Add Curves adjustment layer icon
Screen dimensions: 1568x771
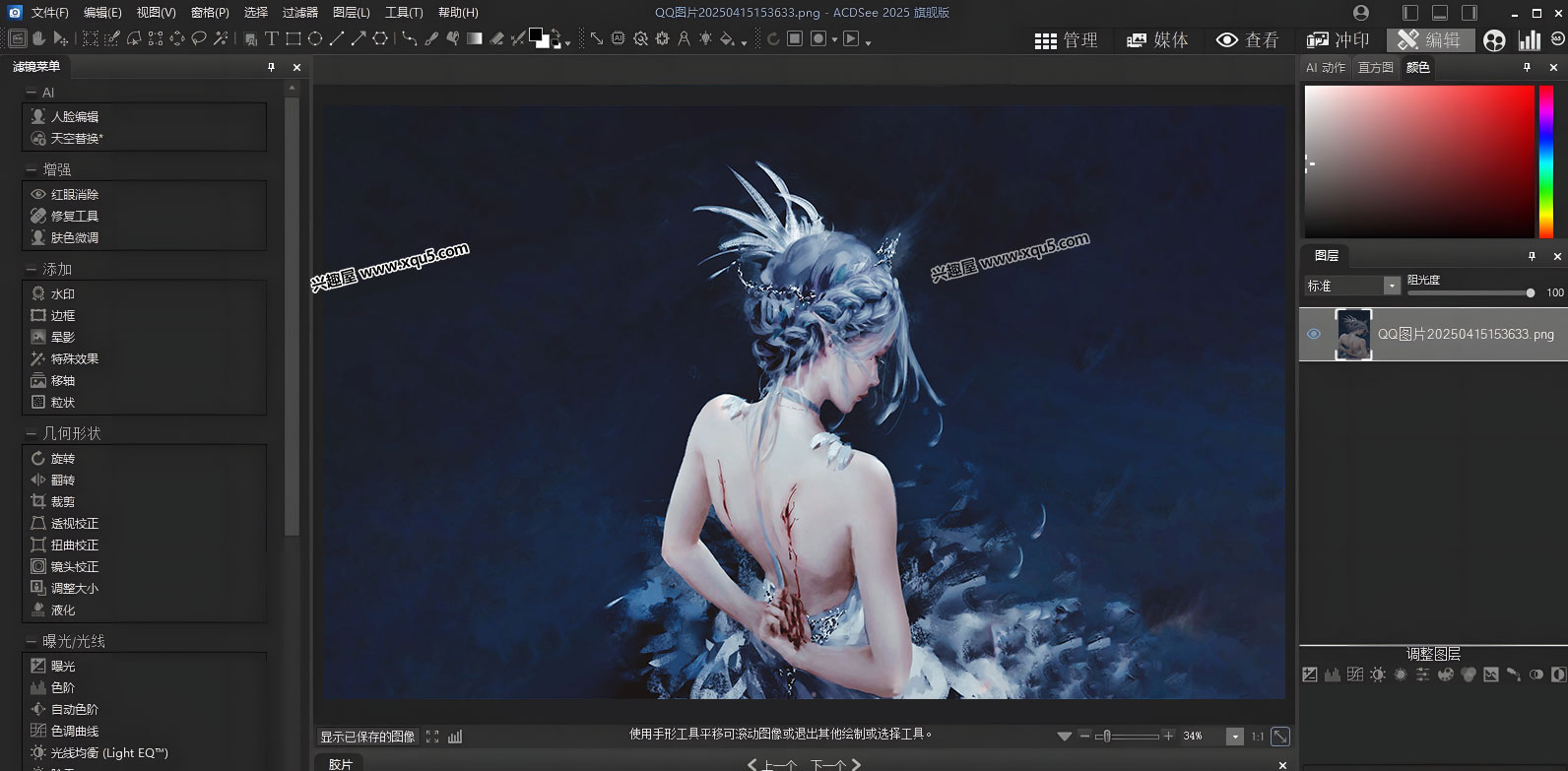(1355, 675)
